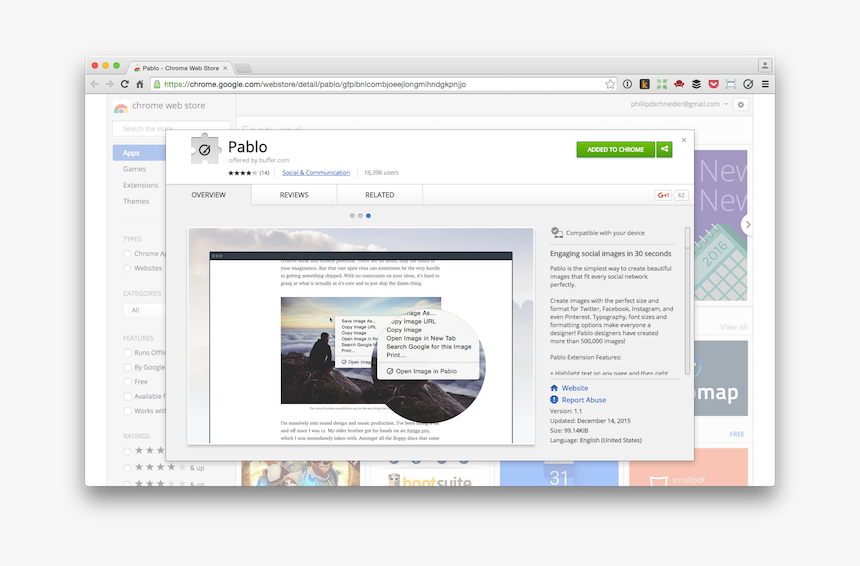Click the View all link

(734, 327)
